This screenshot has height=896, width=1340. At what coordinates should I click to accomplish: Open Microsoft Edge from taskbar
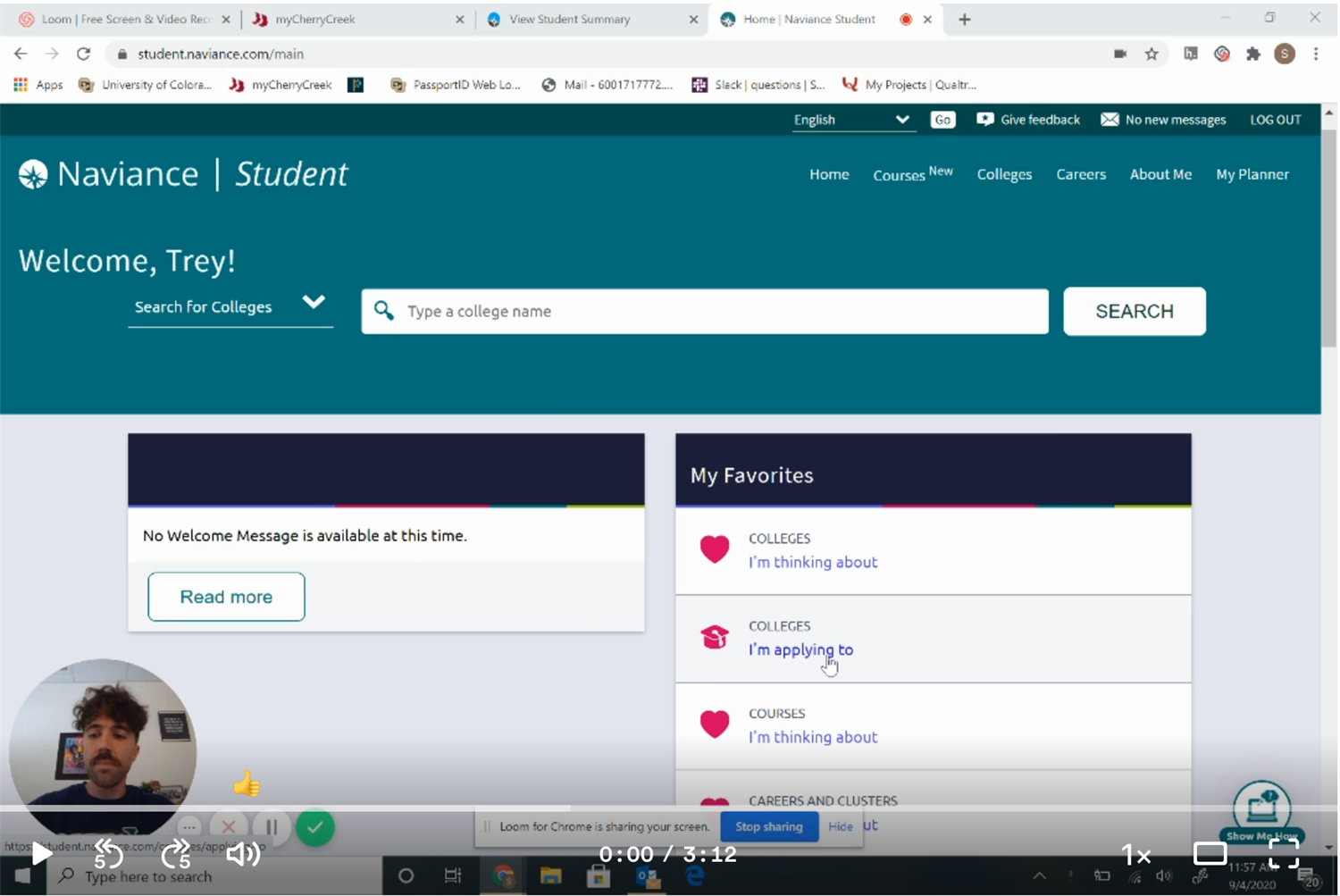tap(695, 876)
